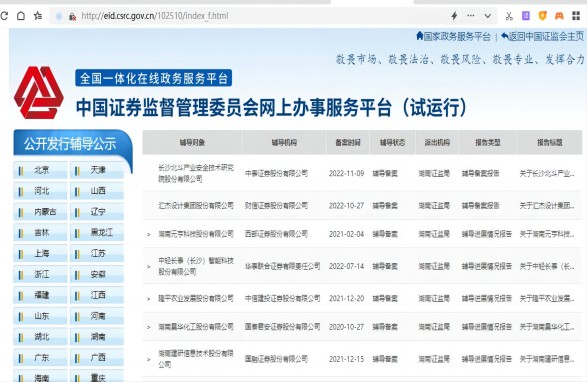Expand the 湖南昊华化工股份有限公司 row

tap(149, 327)
